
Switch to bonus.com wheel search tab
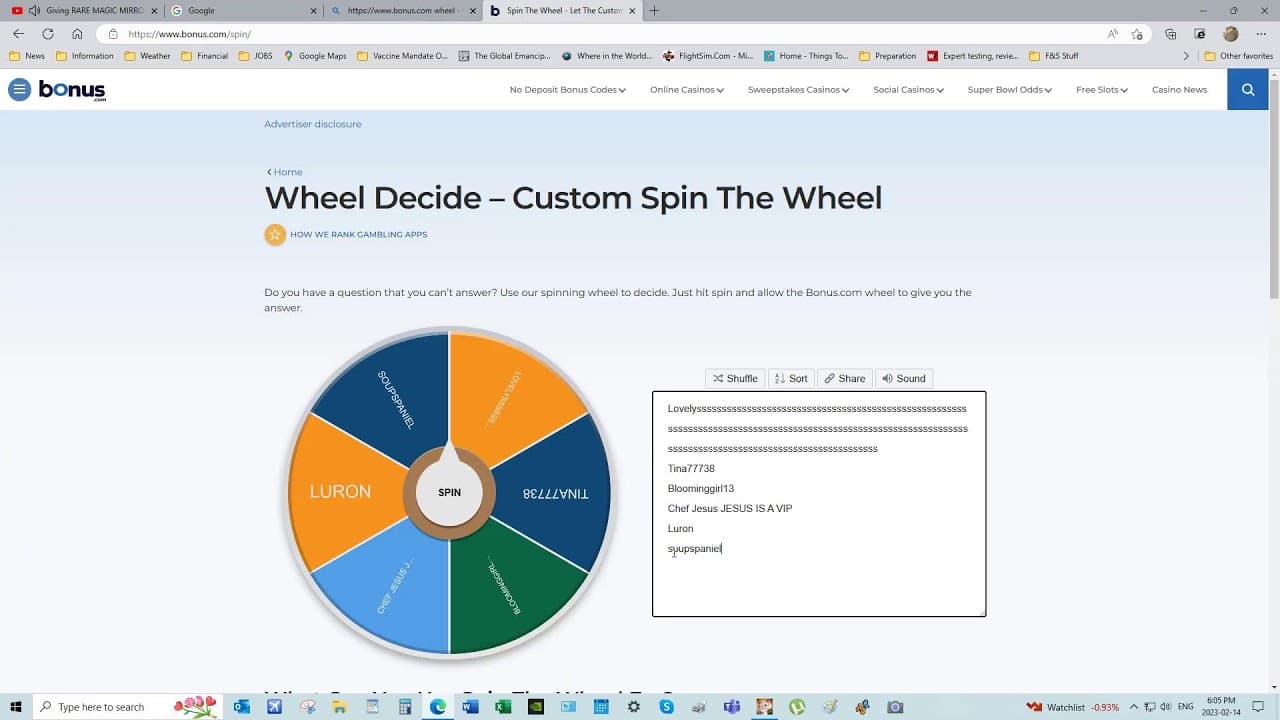pyautogui.click(x=403, y=11)
